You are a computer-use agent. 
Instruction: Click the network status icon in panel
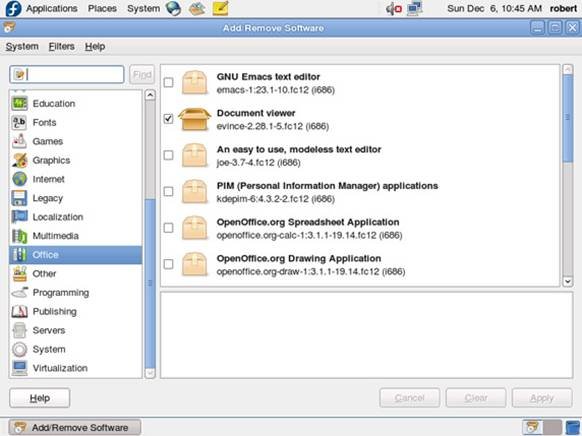click(414, 9)
